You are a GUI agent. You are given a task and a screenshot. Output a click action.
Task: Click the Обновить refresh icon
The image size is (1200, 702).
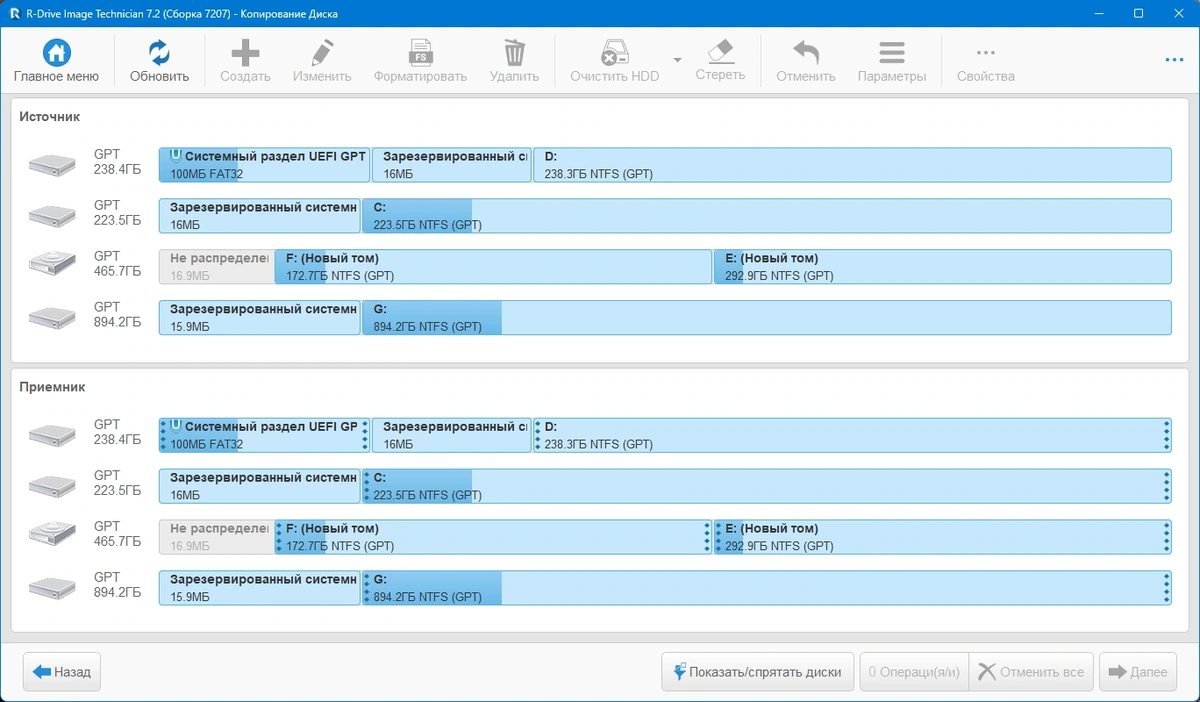pos(159,53)
